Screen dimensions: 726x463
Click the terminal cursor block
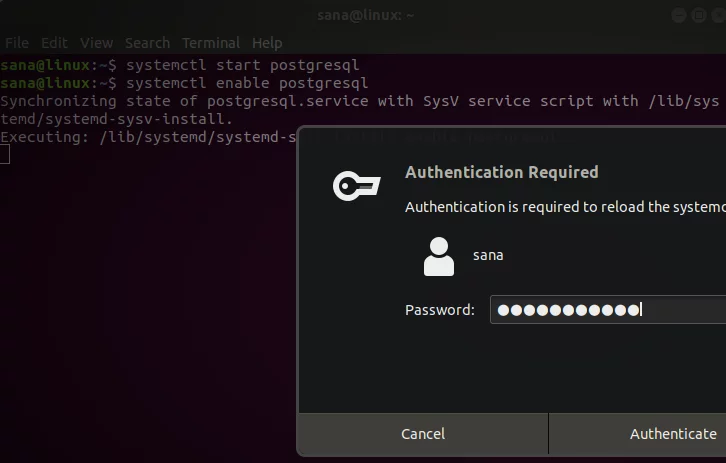point(4,154)
